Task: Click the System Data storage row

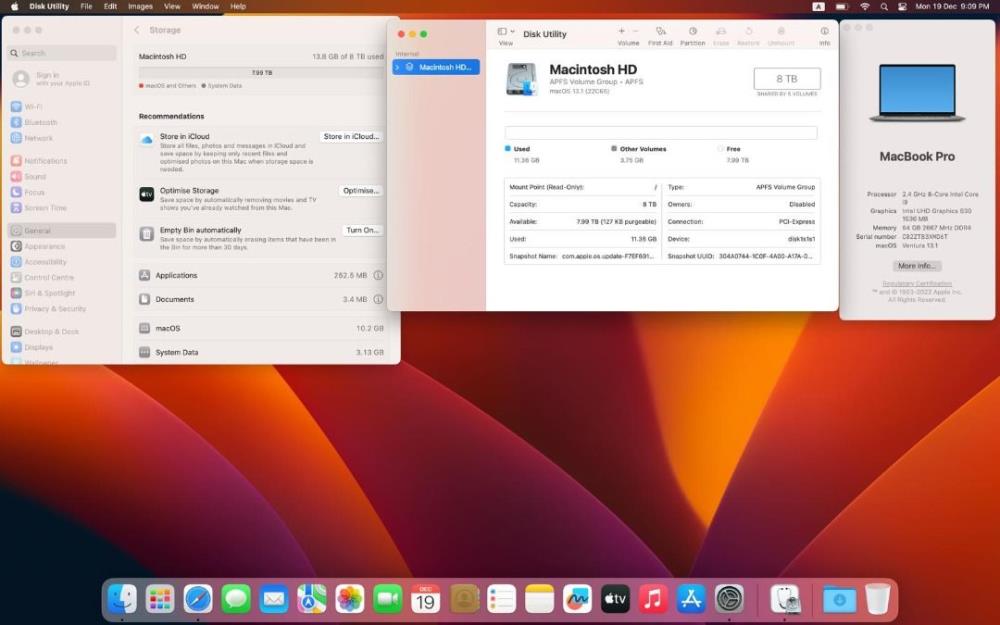Action: click(x=261, y=352)
